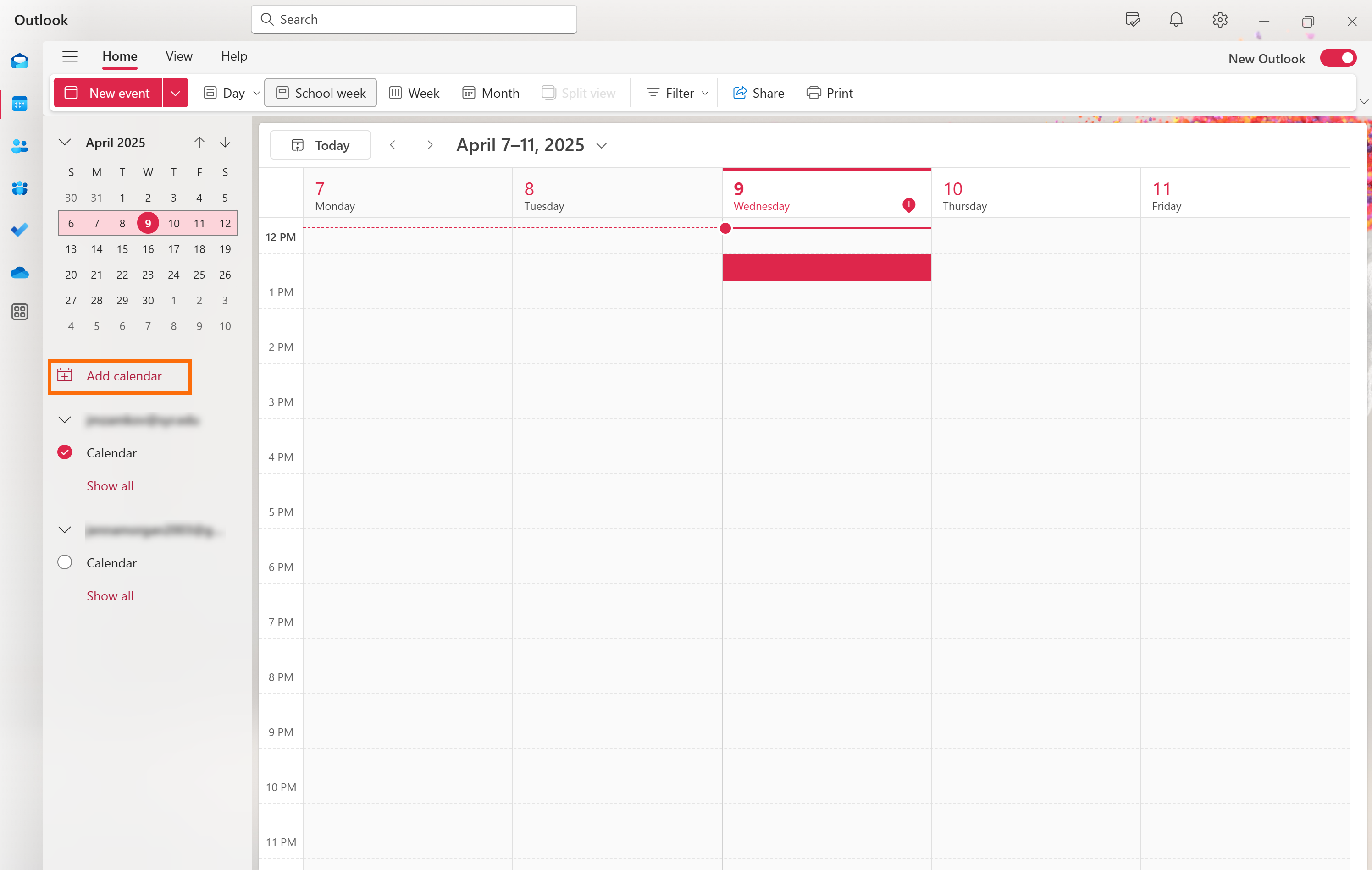1372x870 pixels.
Task: Open the People contacts icon
Action: click(19, 146)
